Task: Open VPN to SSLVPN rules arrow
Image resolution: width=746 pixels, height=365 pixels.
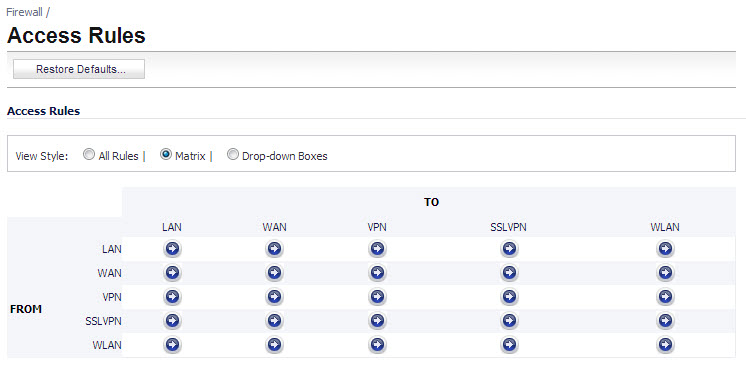Action: 509,297
